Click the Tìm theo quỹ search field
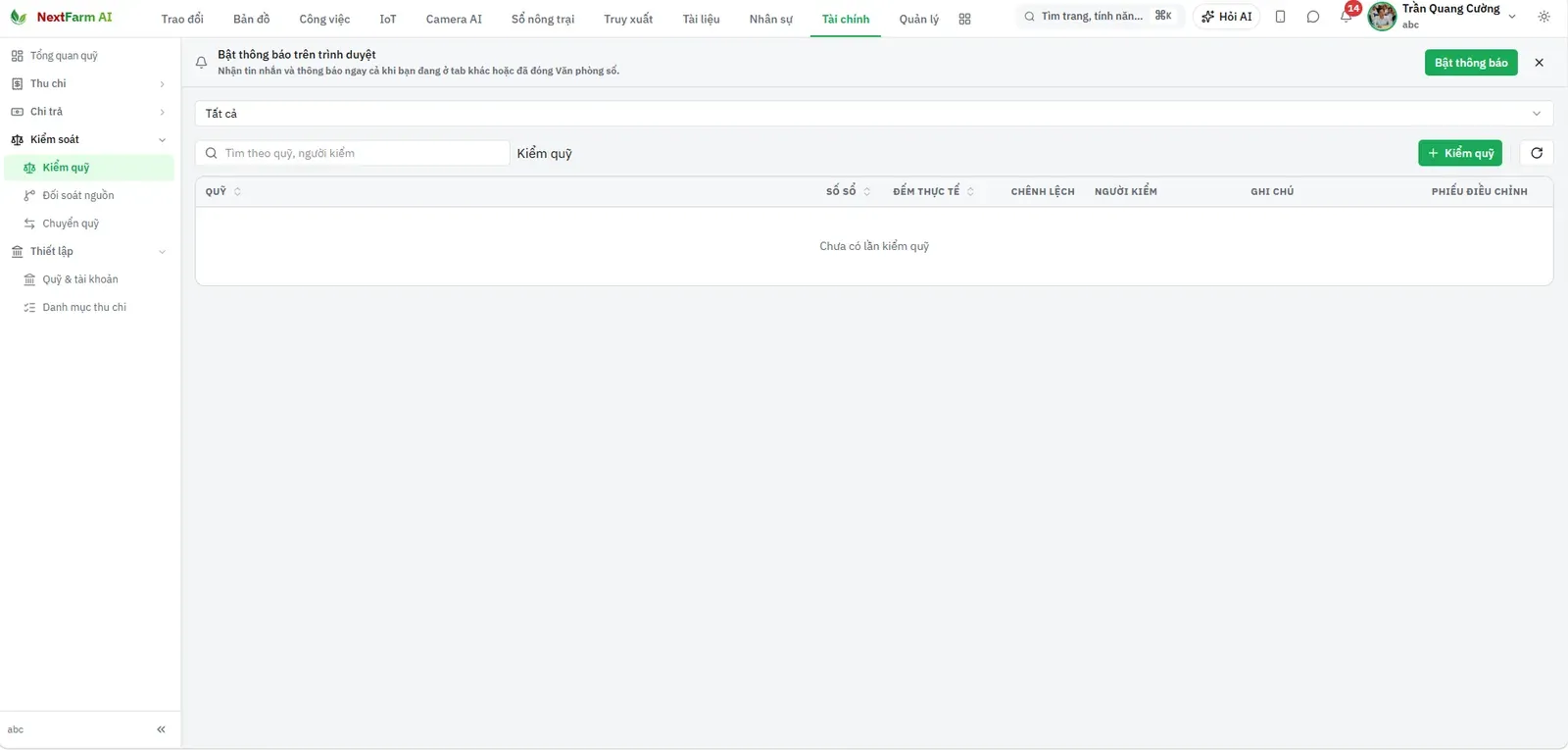The height and width of the screenshot is (750, 1568). (353, 153)
